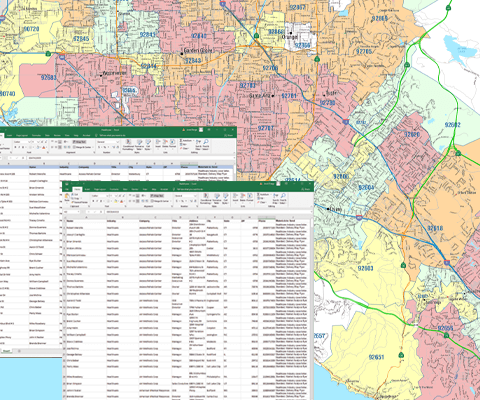Click the formula bar in front Excel window
Screen dimensions: 480x400
pos(207,212)
